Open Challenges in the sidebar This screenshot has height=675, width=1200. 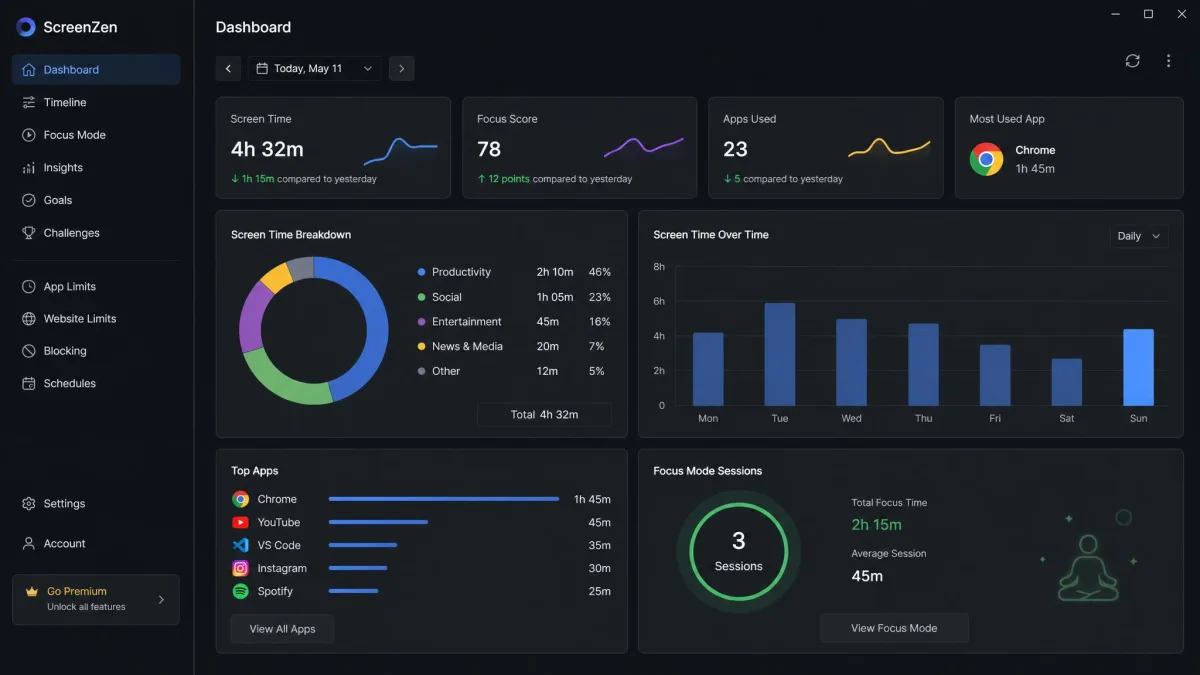pos(96,233)
